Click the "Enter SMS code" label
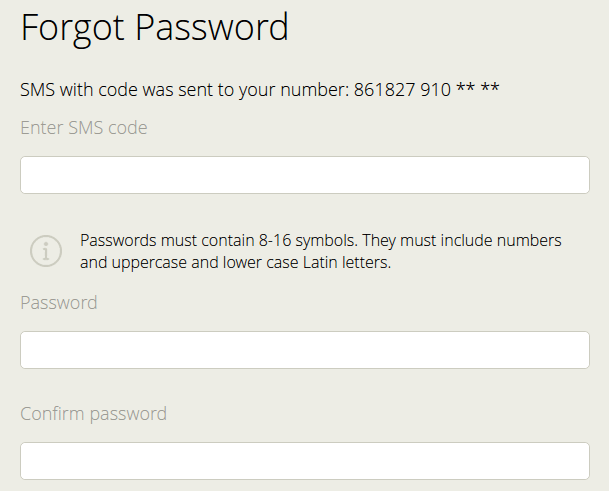609x491 pixels. (x=84, y=128)
